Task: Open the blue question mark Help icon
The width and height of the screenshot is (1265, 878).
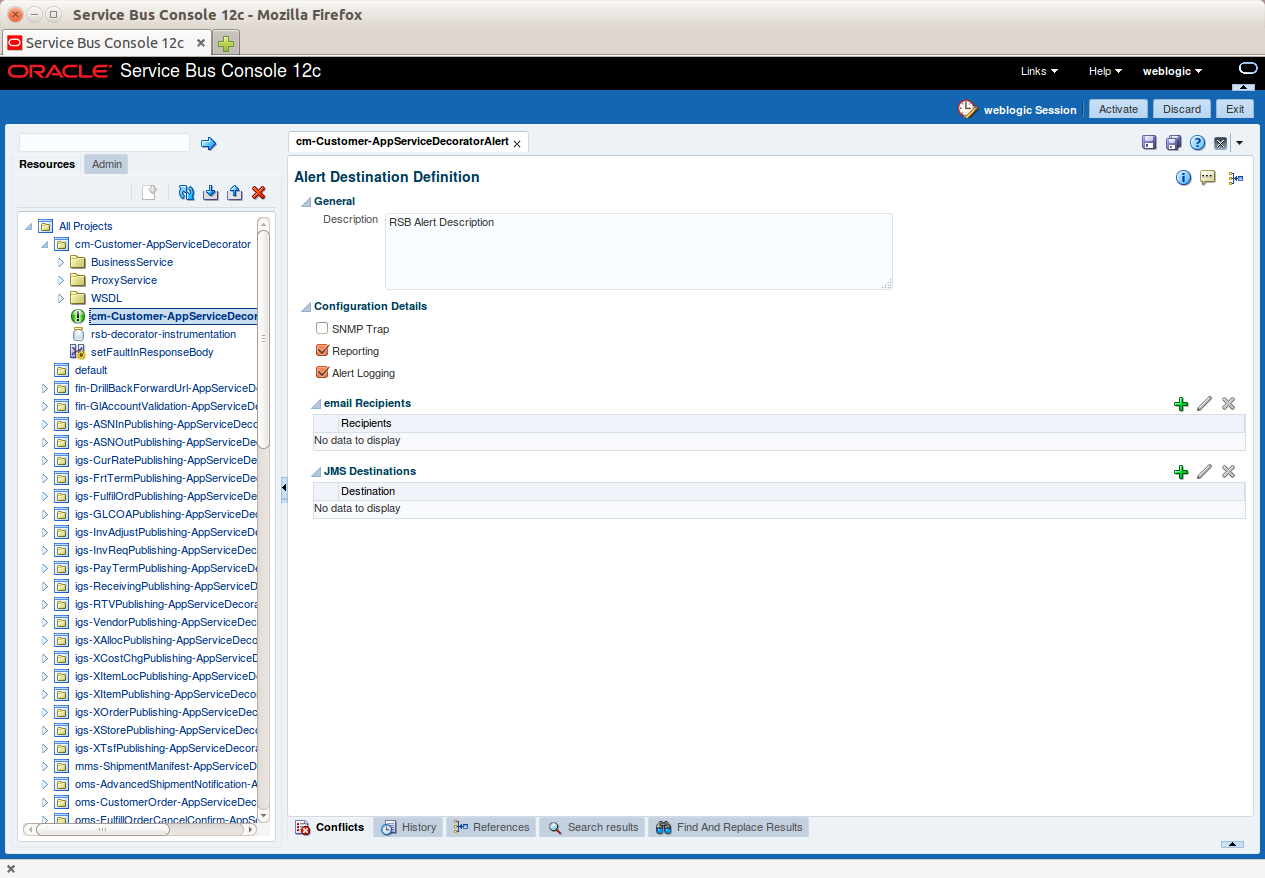Action: (x=1197, y=143)
